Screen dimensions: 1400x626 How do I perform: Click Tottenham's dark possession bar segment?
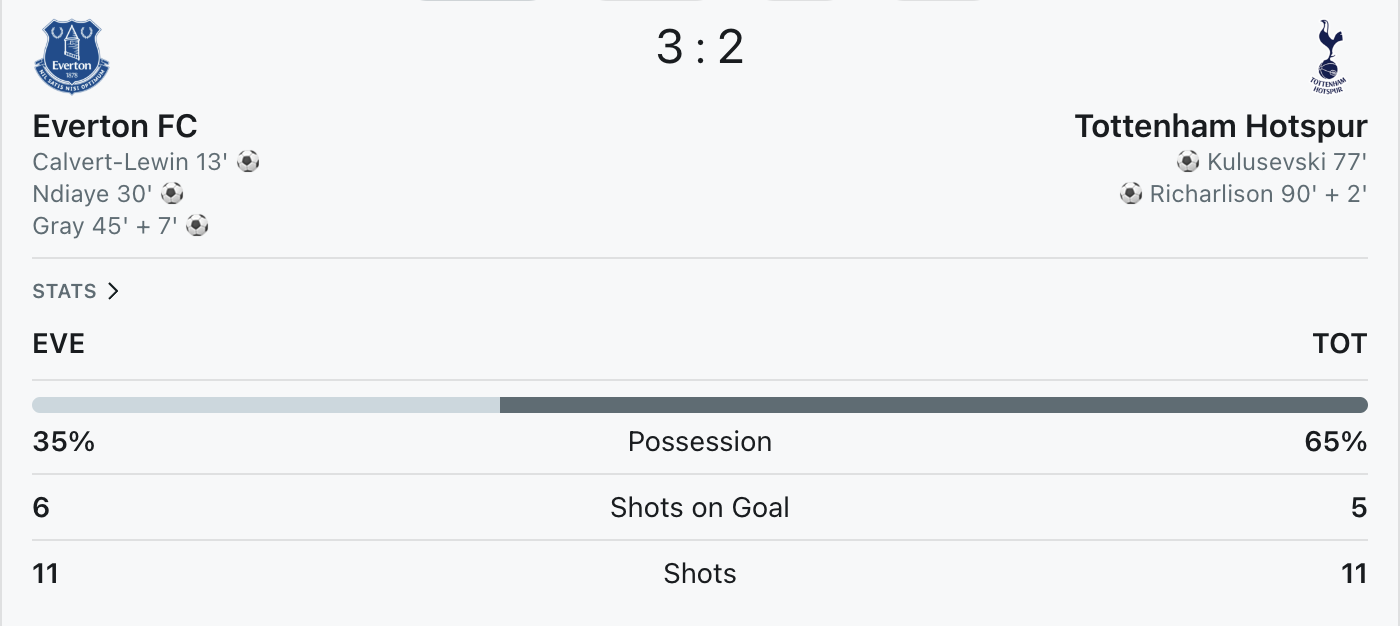tap(934, 405)
